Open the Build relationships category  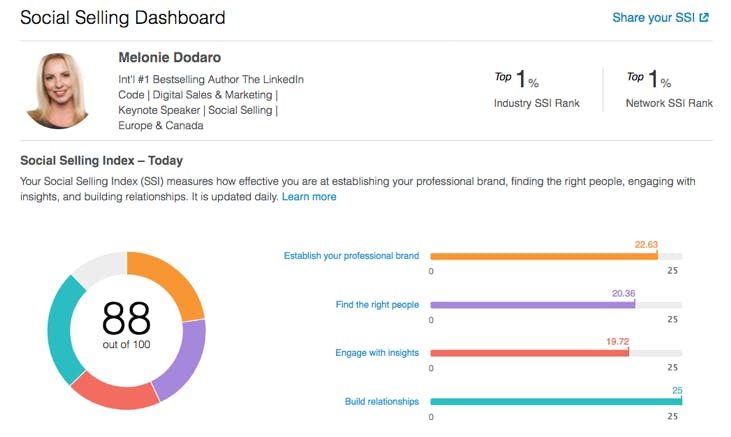click(382, 402)
